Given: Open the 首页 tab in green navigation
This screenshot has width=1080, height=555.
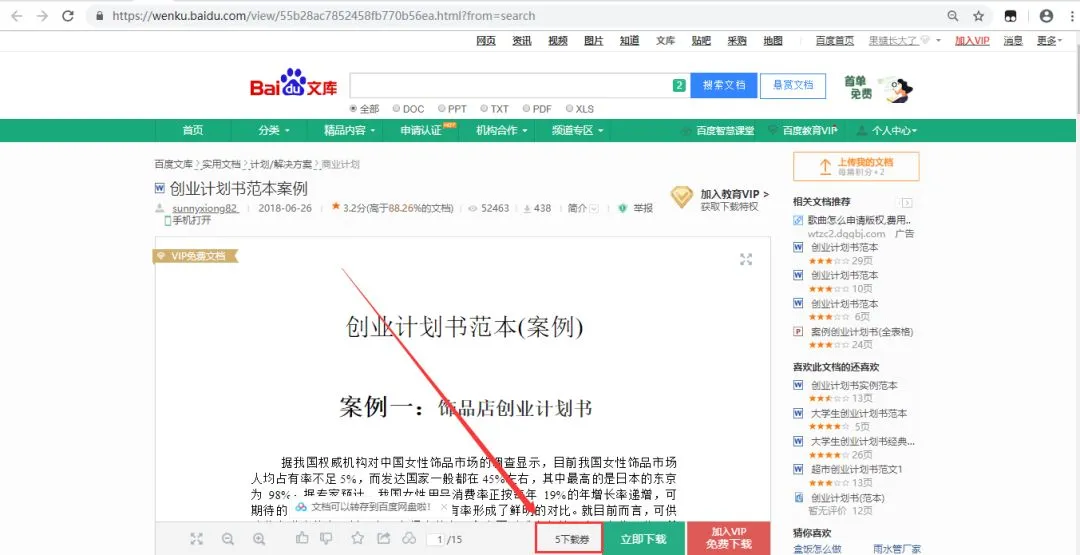Looking at the screenshot, I should pos(193,130).
